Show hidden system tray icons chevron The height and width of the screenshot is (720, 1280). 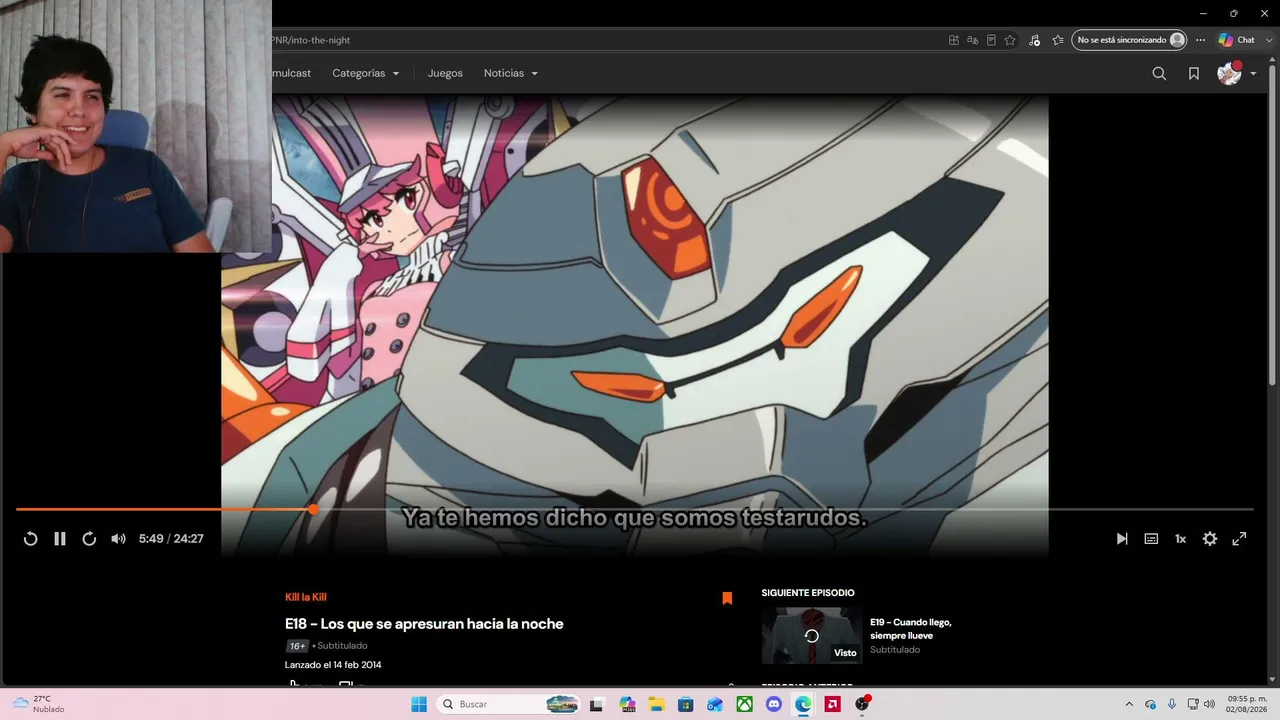tap(1129, 704)
